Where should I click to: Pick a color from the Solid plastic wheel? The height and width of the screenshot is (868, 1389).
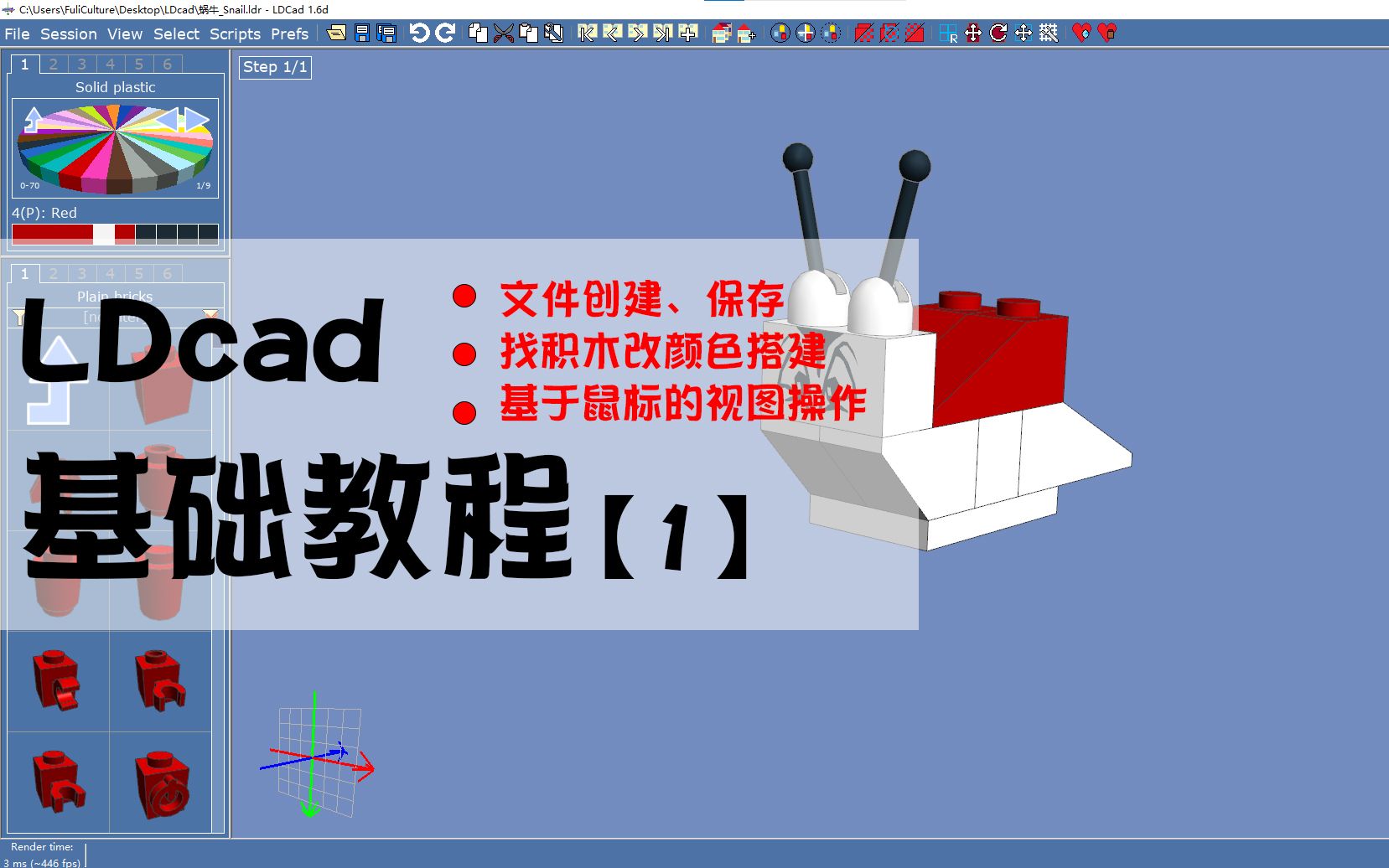[x=116, y=151]
